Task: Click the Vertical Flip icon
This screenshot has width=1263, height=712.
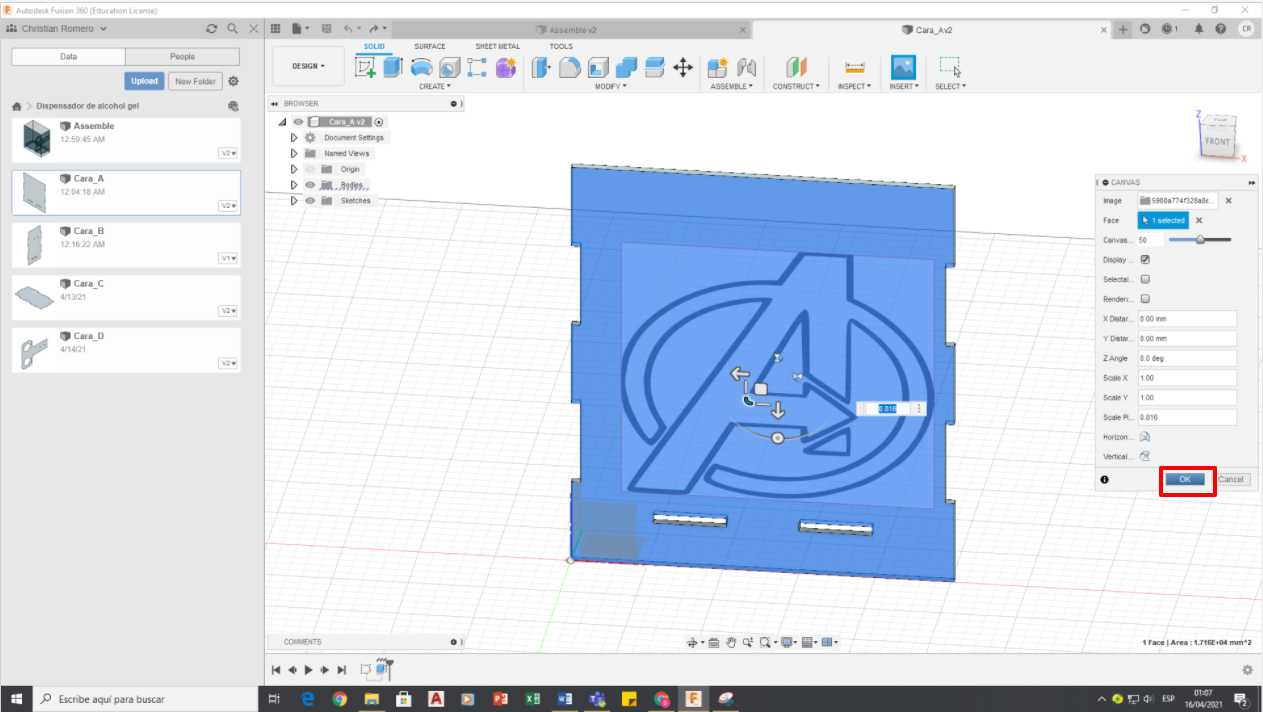Action: (1145, 456)
